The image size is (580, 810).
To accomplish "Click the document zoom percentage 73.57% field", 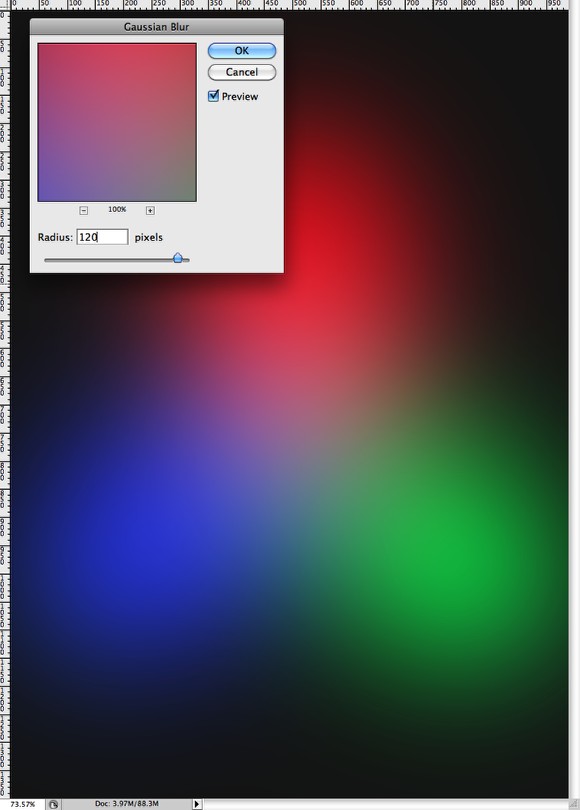I will click(23, 804).
